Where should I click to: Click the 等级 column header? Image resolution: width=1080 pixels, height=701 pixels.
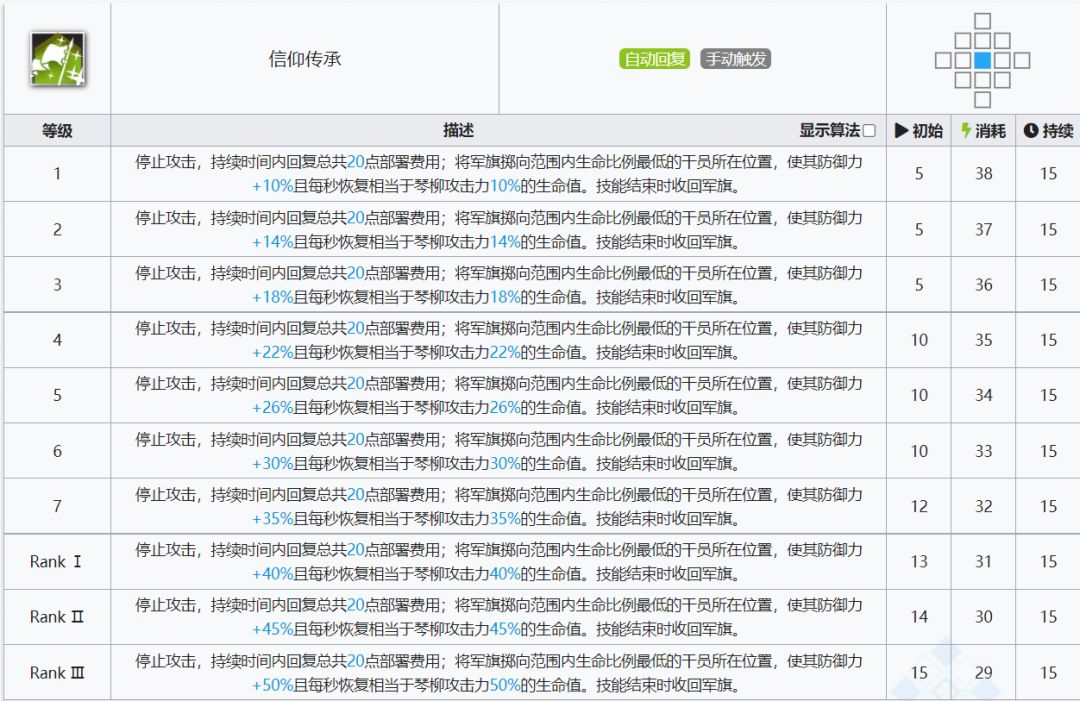[x=57, y=131]
